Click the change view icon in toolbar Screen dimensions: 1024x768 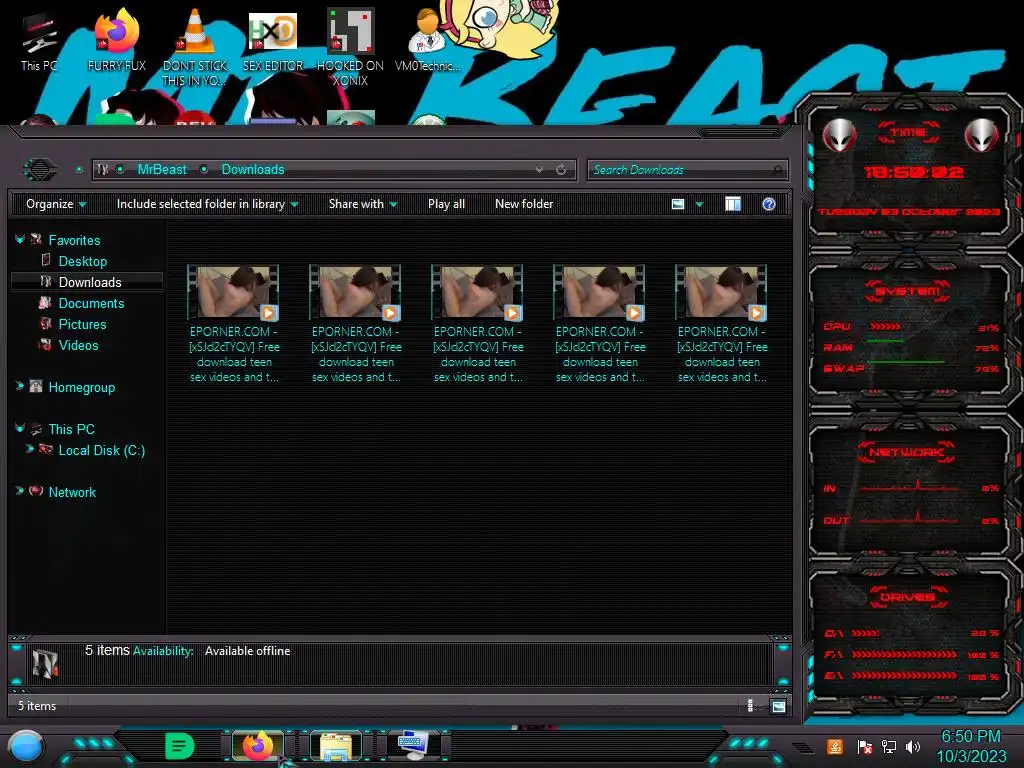678,204
